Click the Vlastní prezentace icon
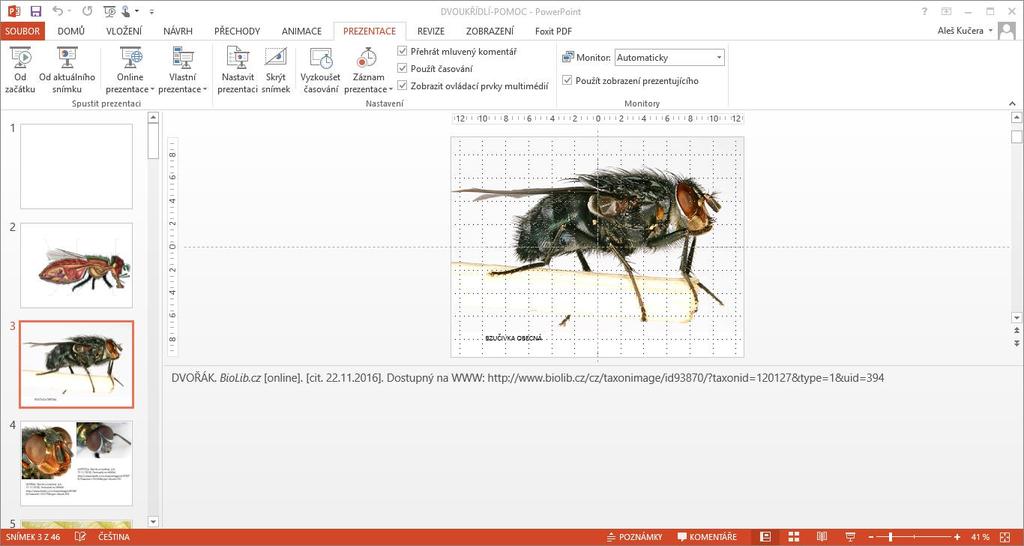Viewport: 1024px width, 546px height. (x=183, y=57)
